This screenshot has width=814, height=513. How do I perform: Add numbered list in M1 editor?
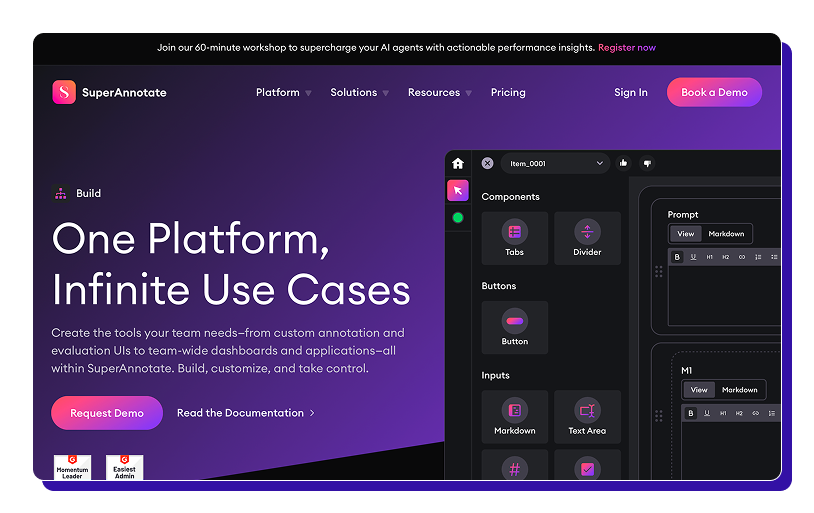click(772, 413)
